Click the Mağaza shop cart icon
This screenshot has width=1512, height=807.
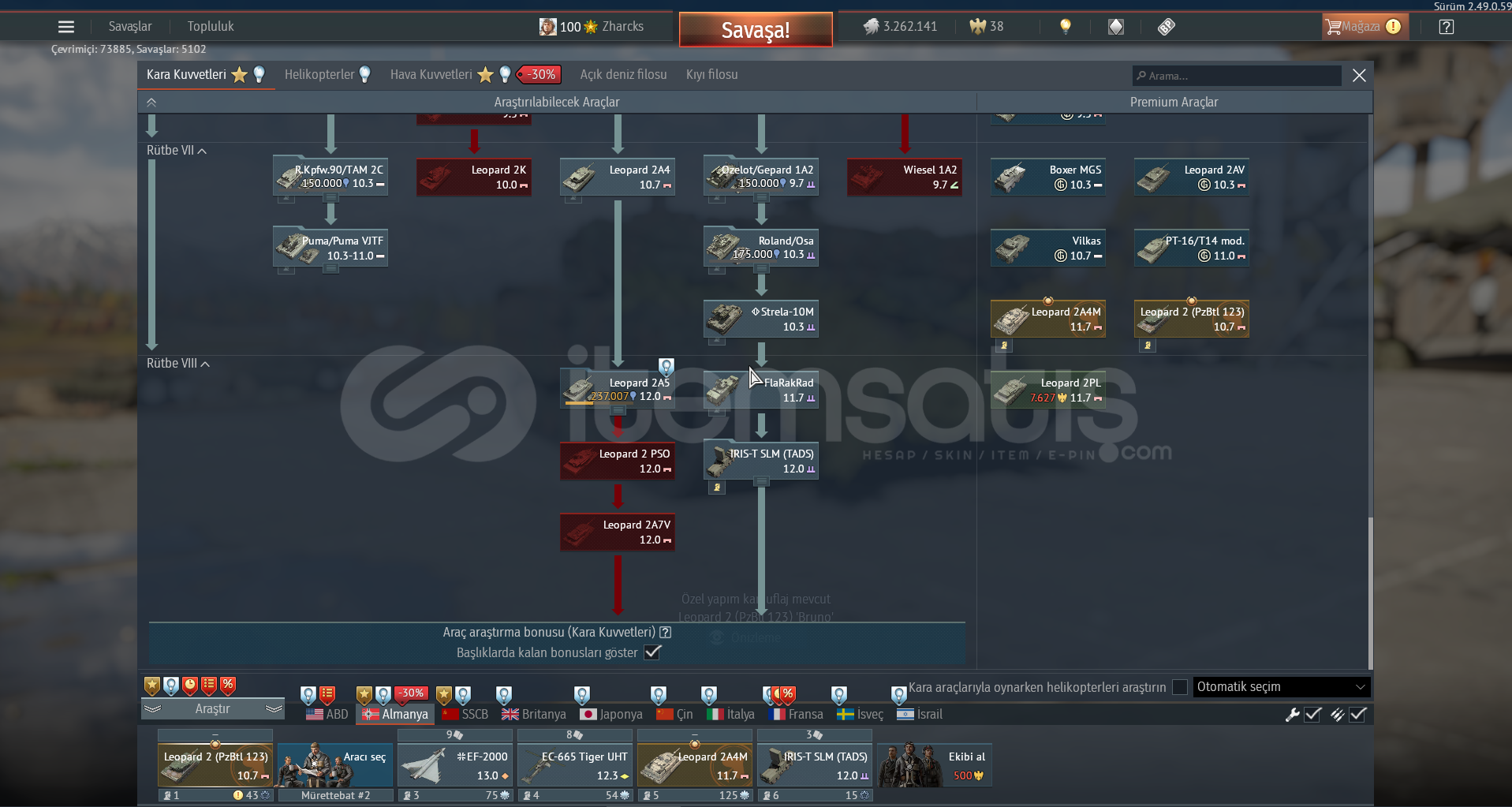click(x=1334, y=27)
